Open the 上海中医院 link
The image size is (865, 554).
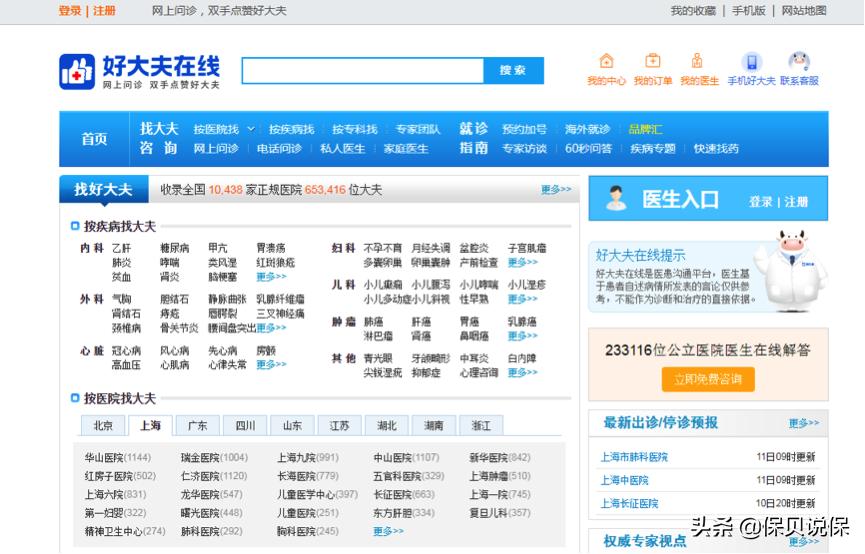[x=624, y=480]
